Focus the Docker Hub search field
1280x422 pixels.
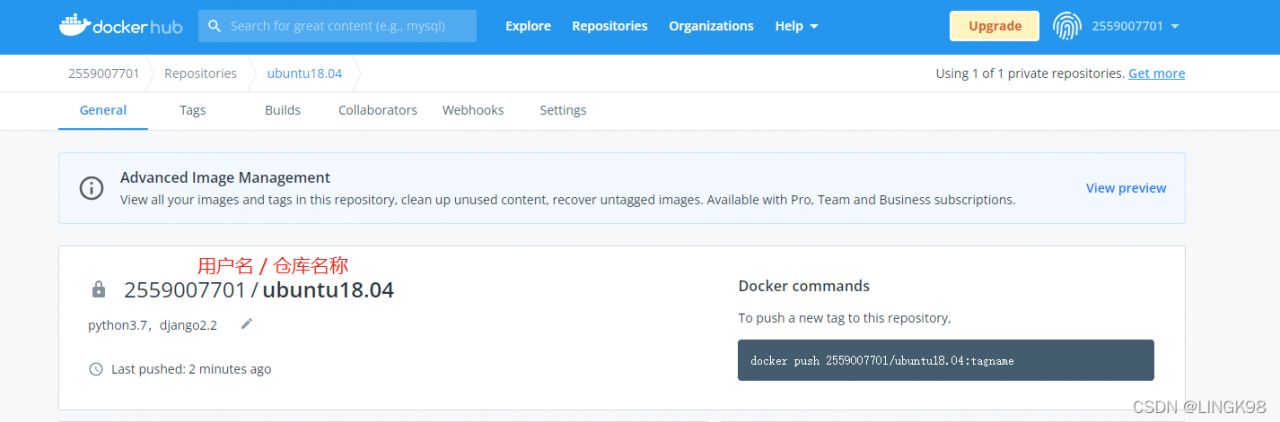337,26
